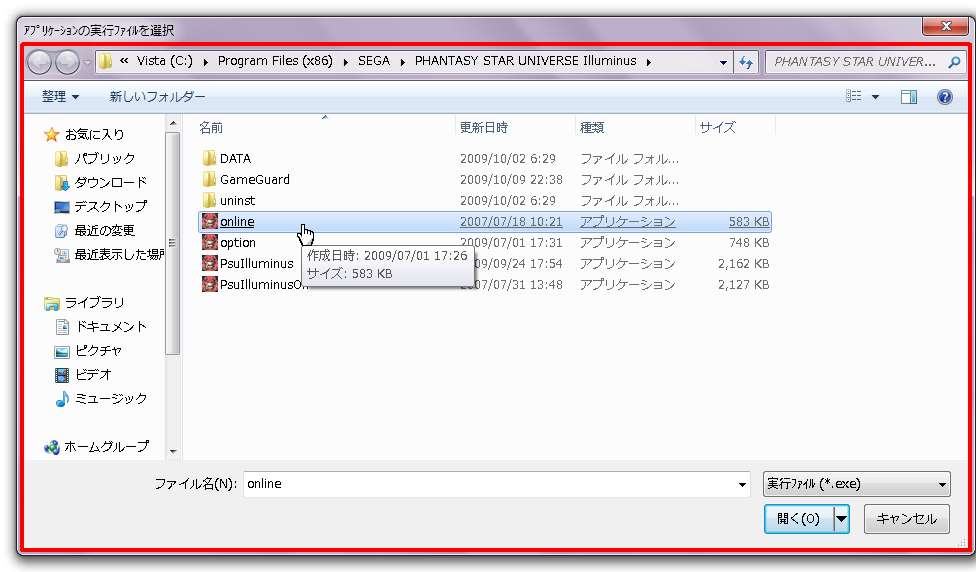Open デスクトップ in sidebar

coord(111,206)
